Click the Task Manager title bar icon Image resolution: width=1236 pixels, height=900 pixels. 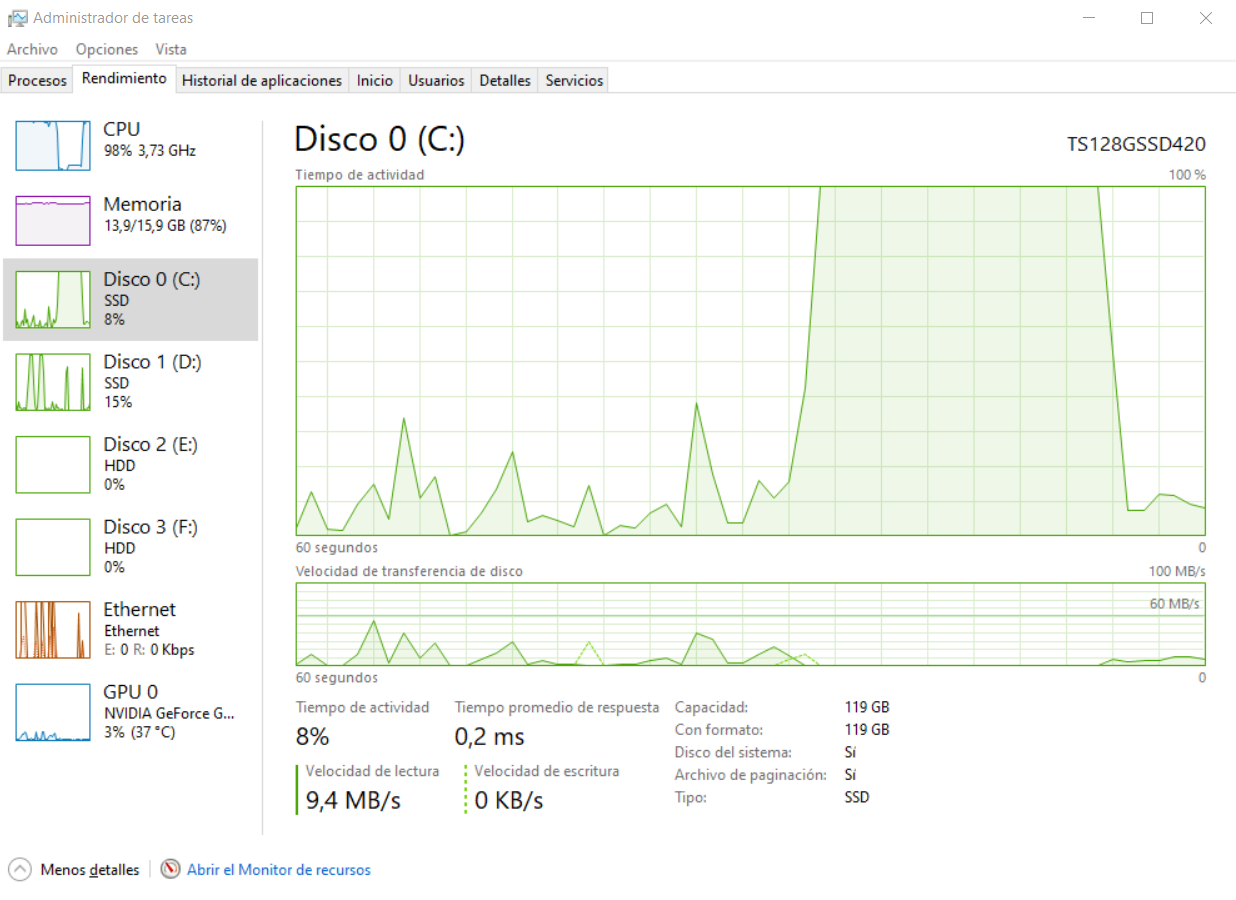(x=15, y=16)
